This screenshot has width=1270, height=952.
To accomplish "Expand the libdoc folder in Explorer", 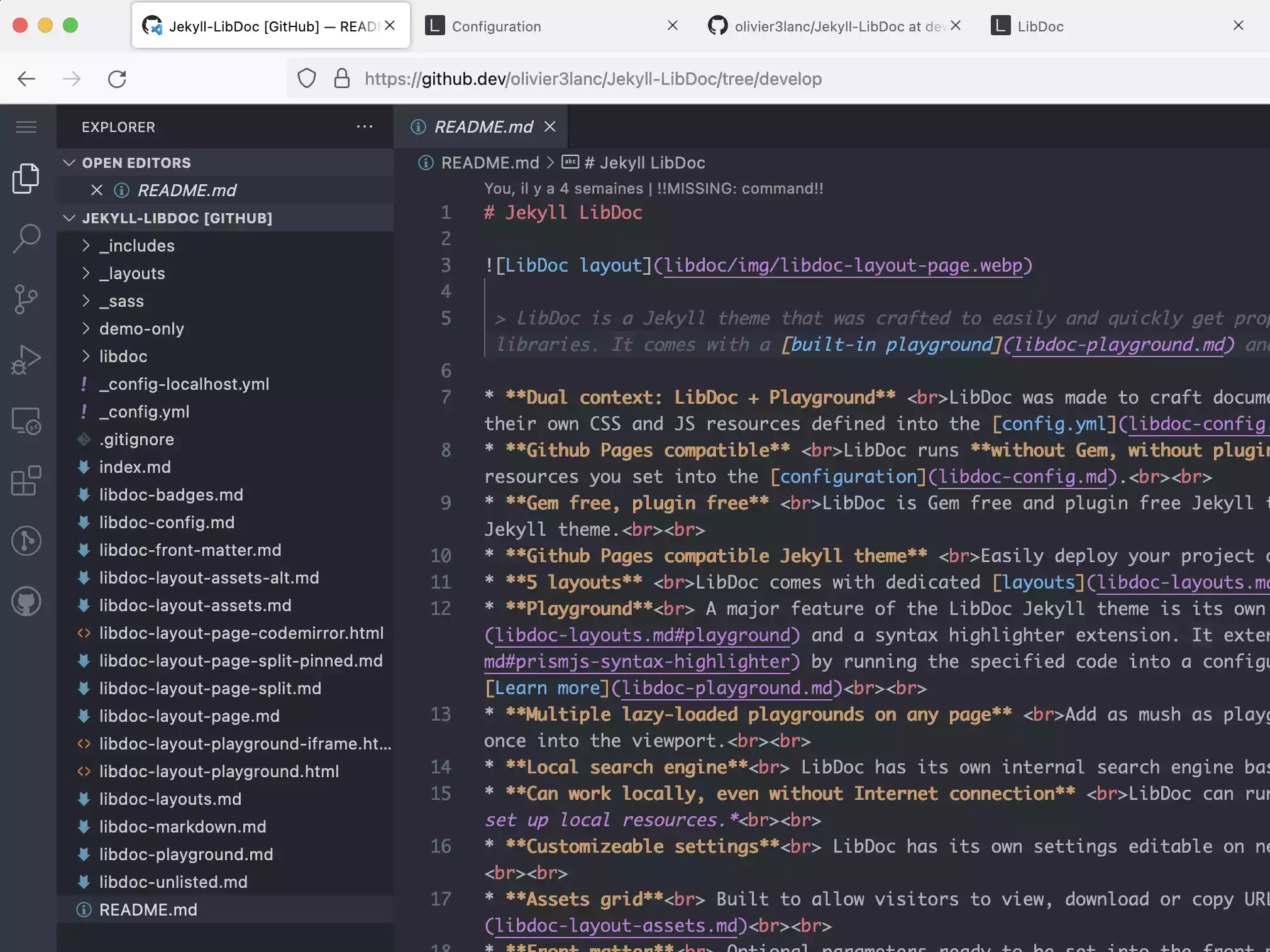I will 123,356.
